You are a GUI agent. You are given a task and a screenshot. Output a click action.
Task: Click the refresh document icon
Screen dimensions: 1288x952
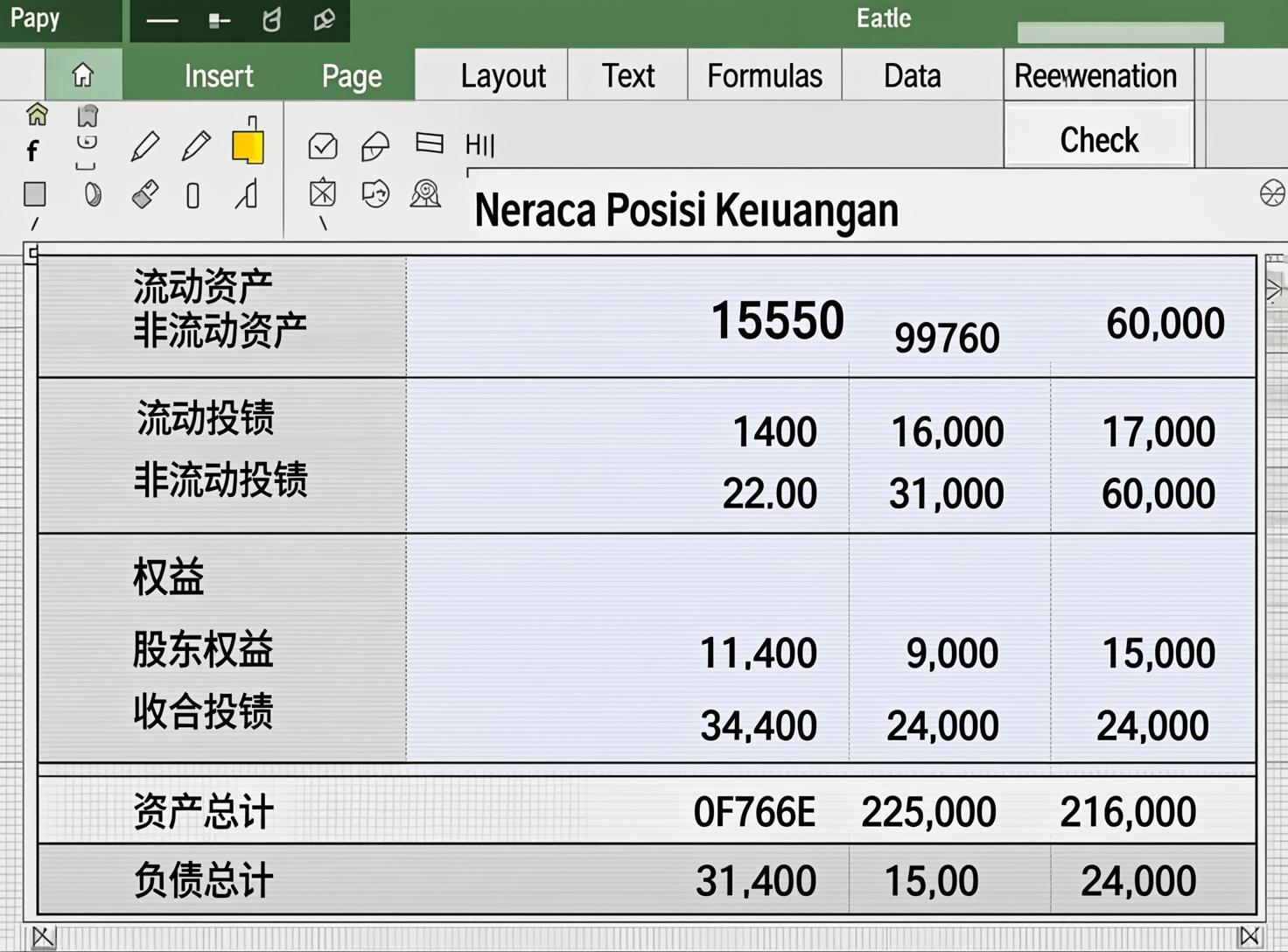[x=375, y=193]
